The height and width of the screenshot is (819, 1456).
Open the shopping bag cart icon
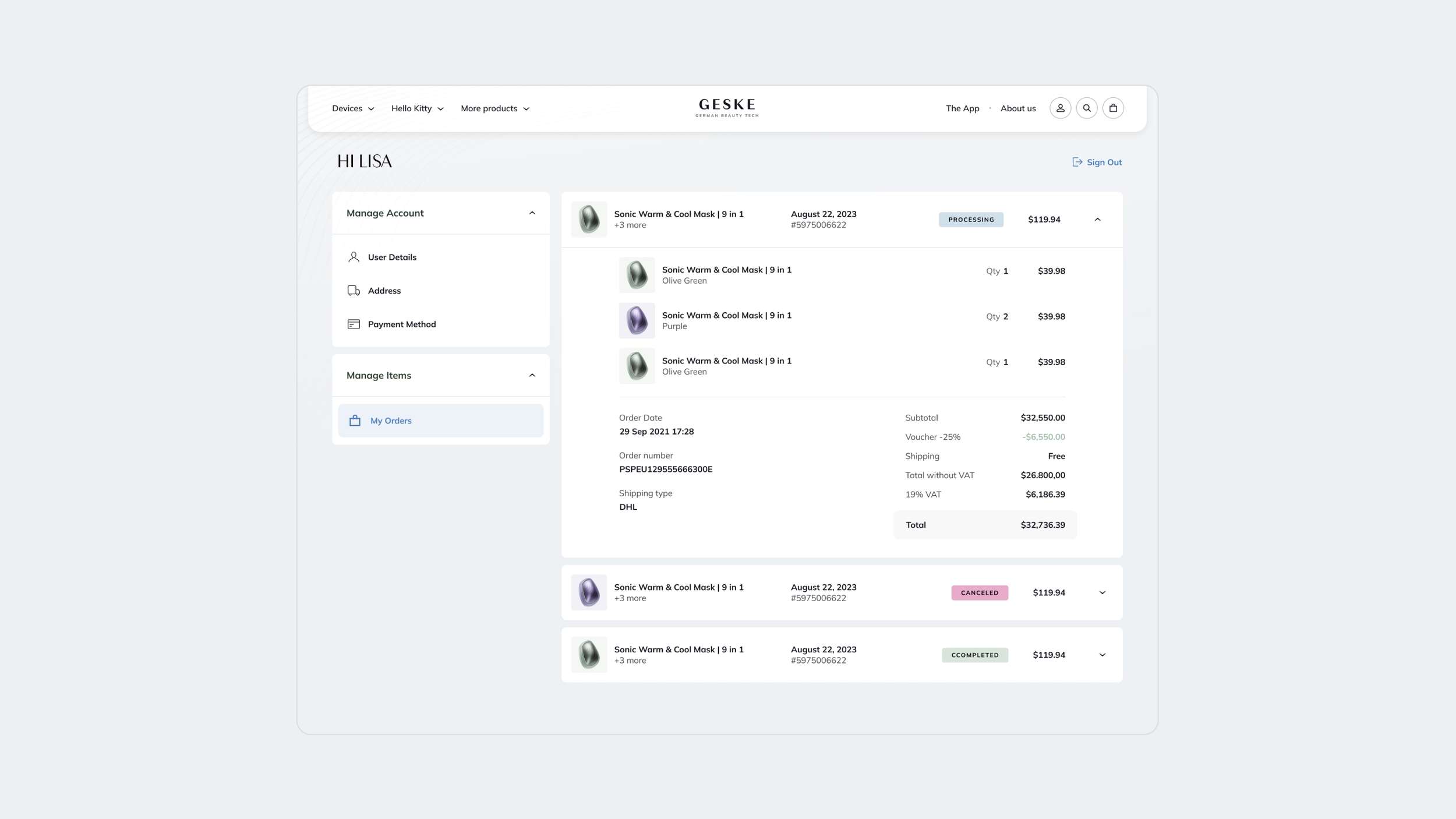1113,108
